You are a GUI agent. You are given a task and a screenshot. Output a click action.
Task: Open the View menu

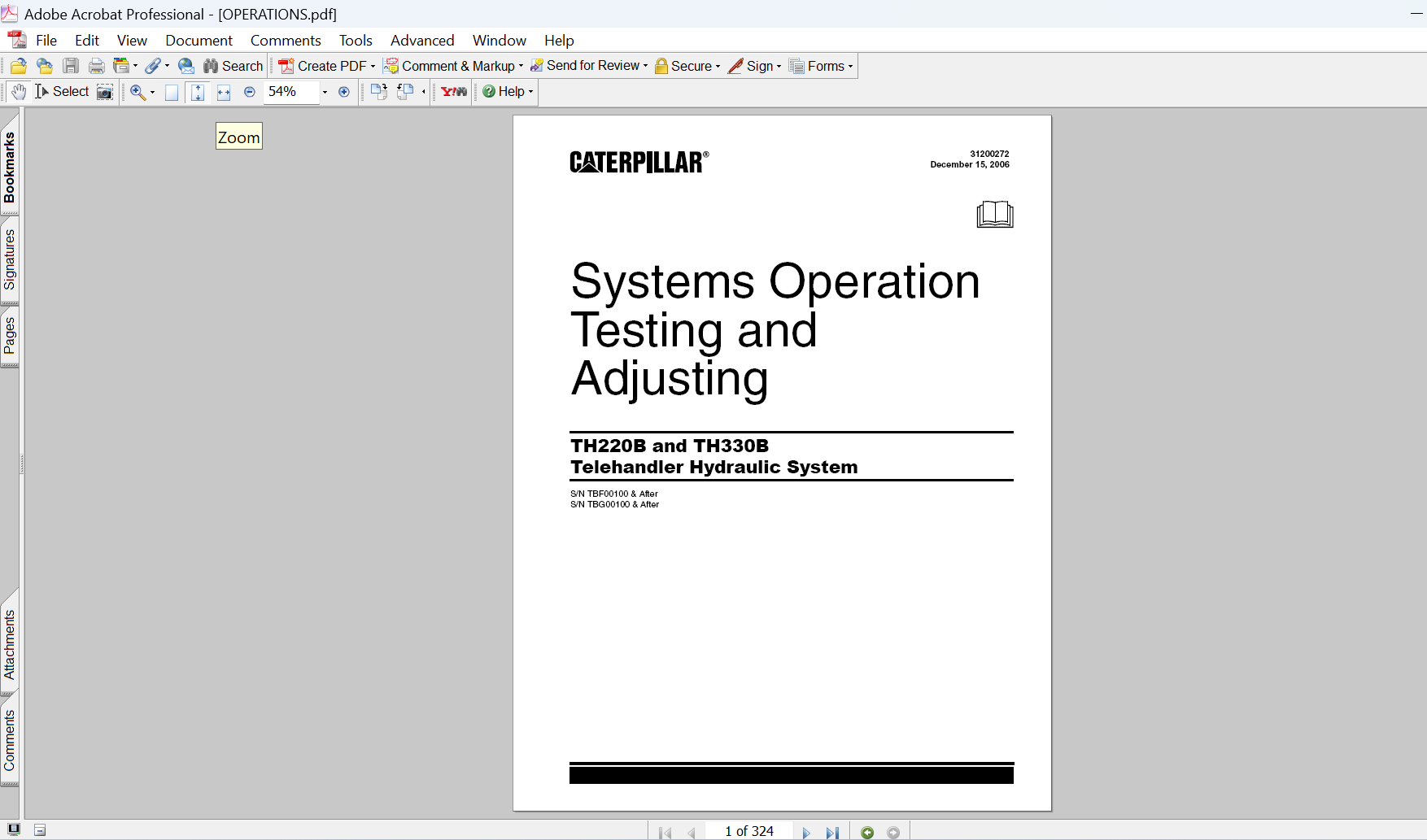tap(132, 41)
